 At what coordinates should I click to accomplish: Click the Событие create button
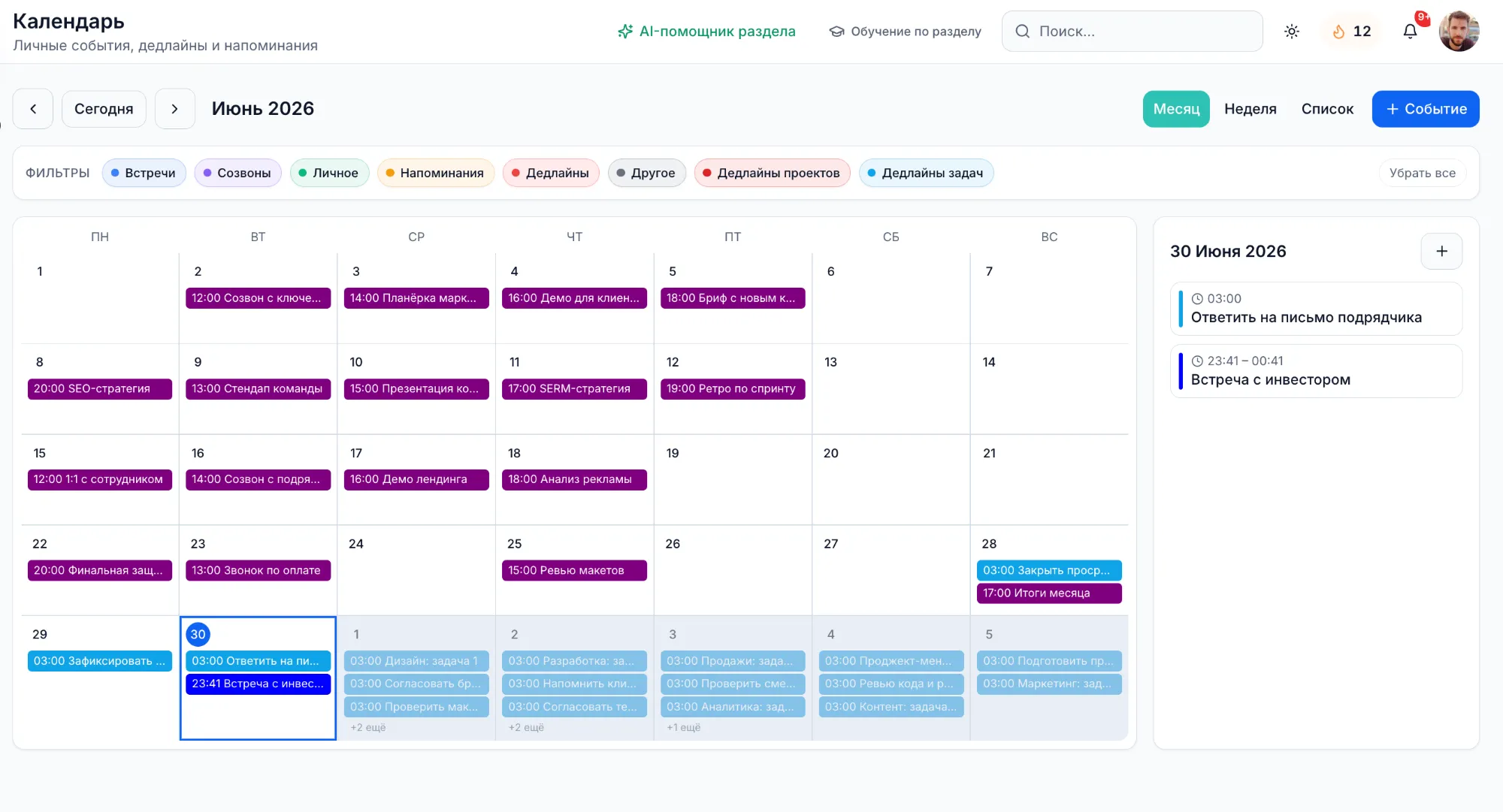(x=1426, y=109)
